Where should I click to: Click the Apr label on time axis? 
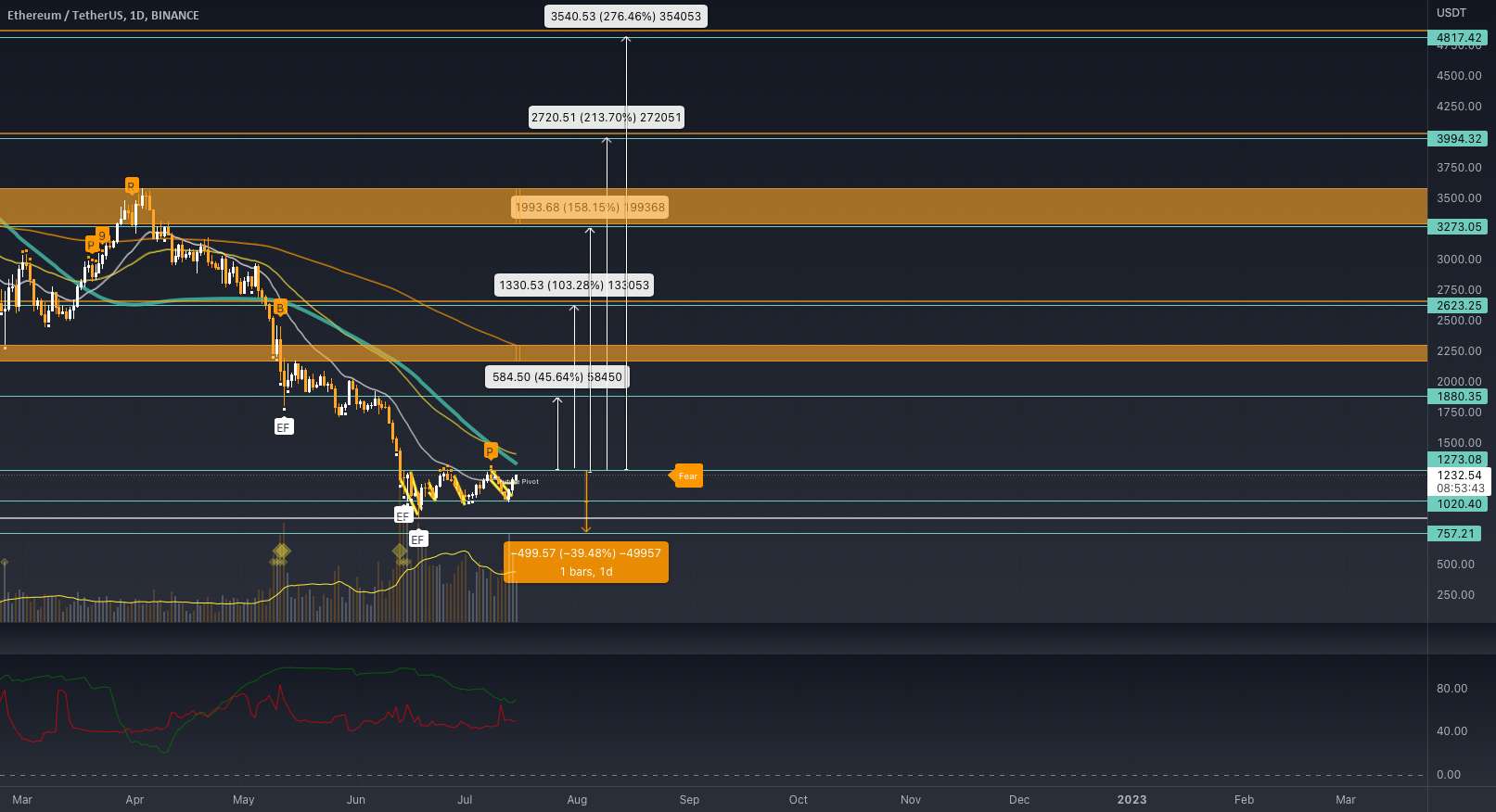click(134, 799)
